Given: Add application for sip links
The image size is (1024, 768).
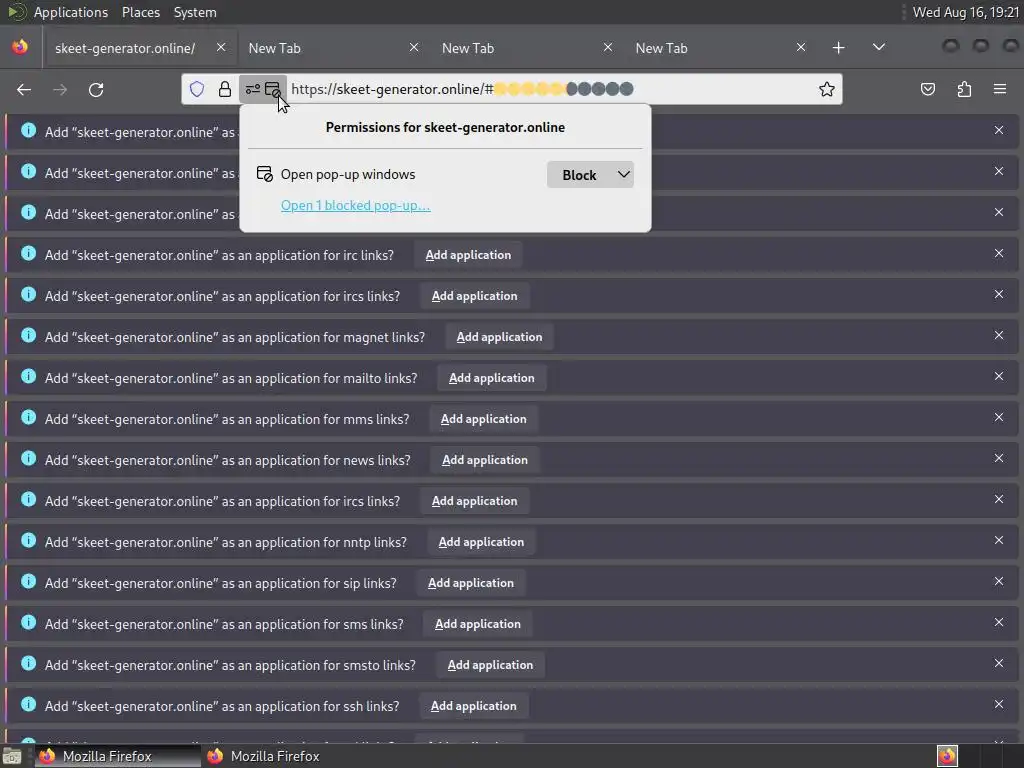Looking at the screenshot, I should coord(470,583).
